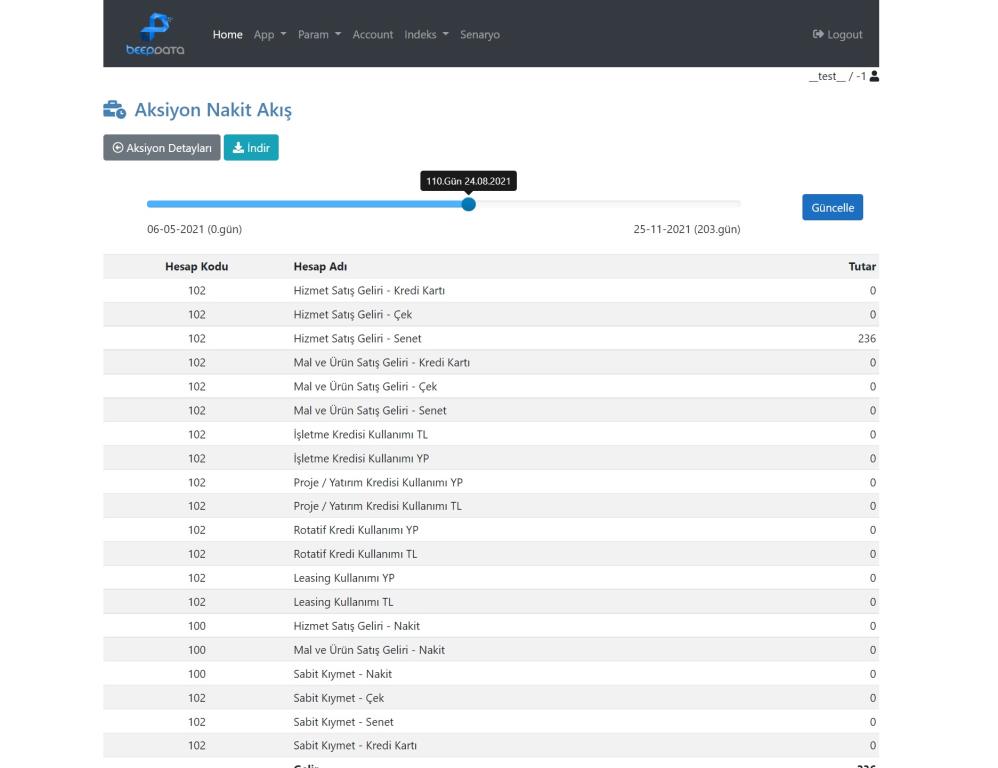The height and width of the screenshot is (768, 998).
Task: Select Hizmet Satış Geliri - Nakit row
Action: (x=491, y=626)
